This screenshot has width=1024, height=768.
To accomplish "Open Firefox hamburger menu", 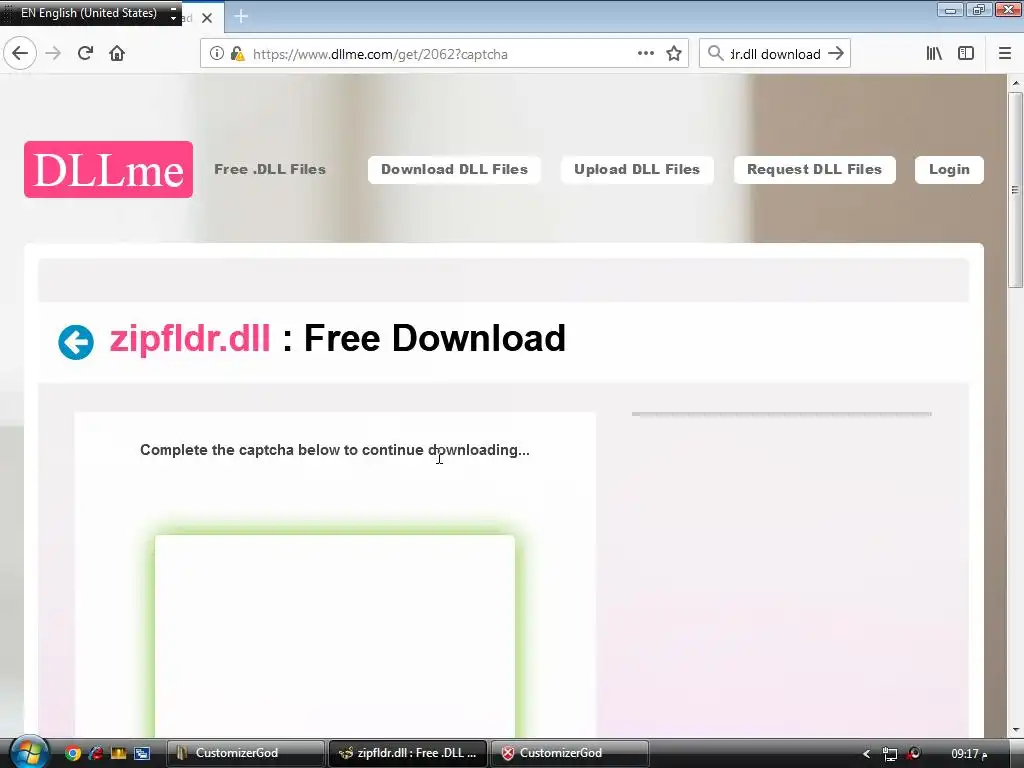I will (1005, 54).
